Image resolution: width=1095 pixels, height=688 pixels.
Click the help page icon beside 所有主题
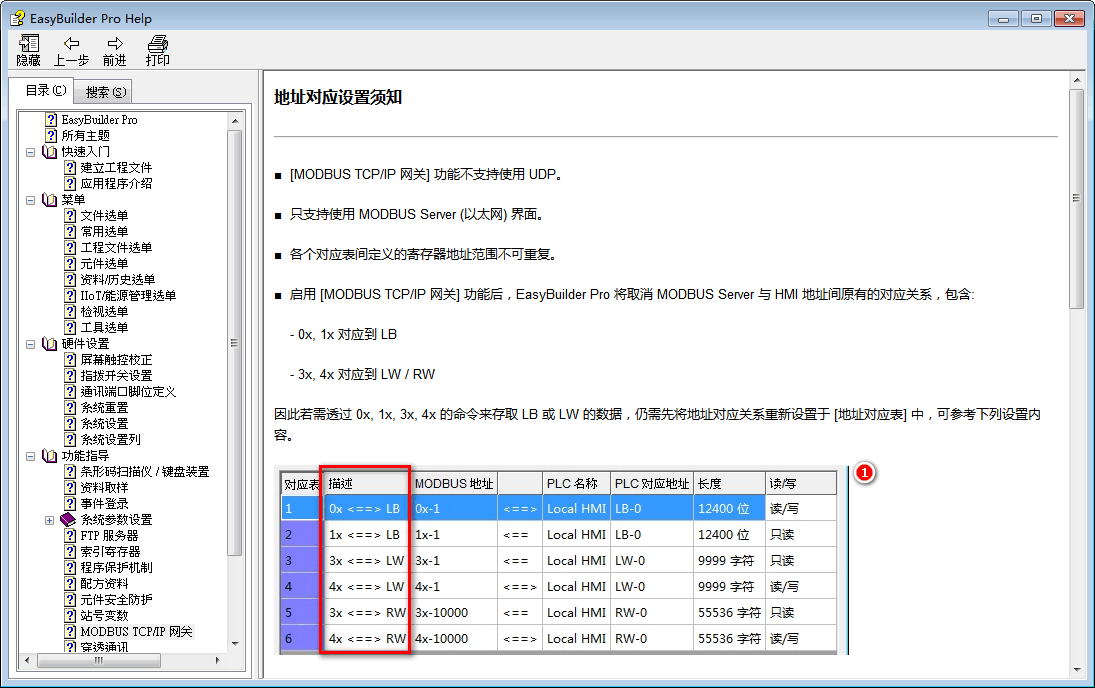click(x=51, y=136)
